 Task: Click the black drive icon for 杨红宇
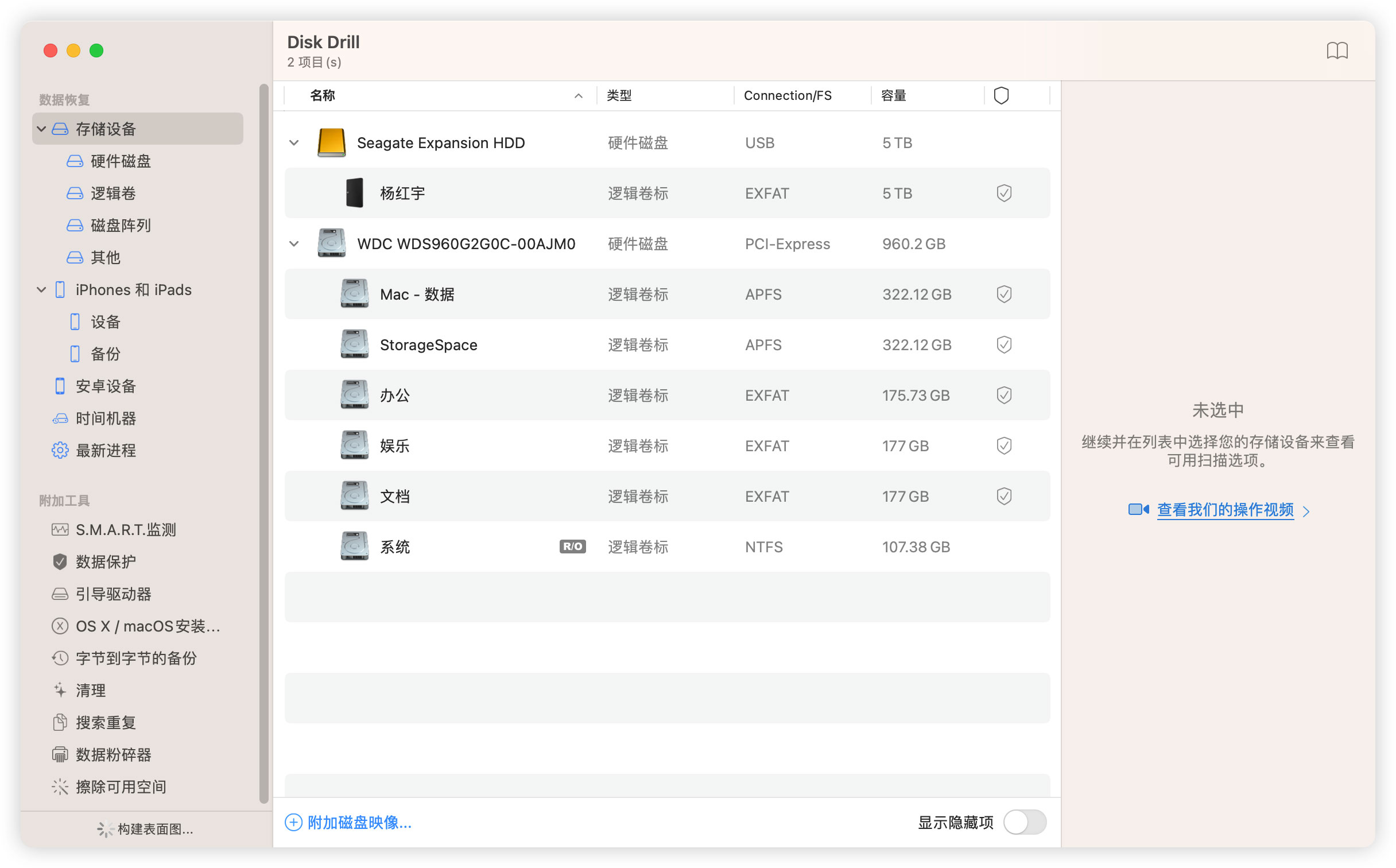pos(355,193)
